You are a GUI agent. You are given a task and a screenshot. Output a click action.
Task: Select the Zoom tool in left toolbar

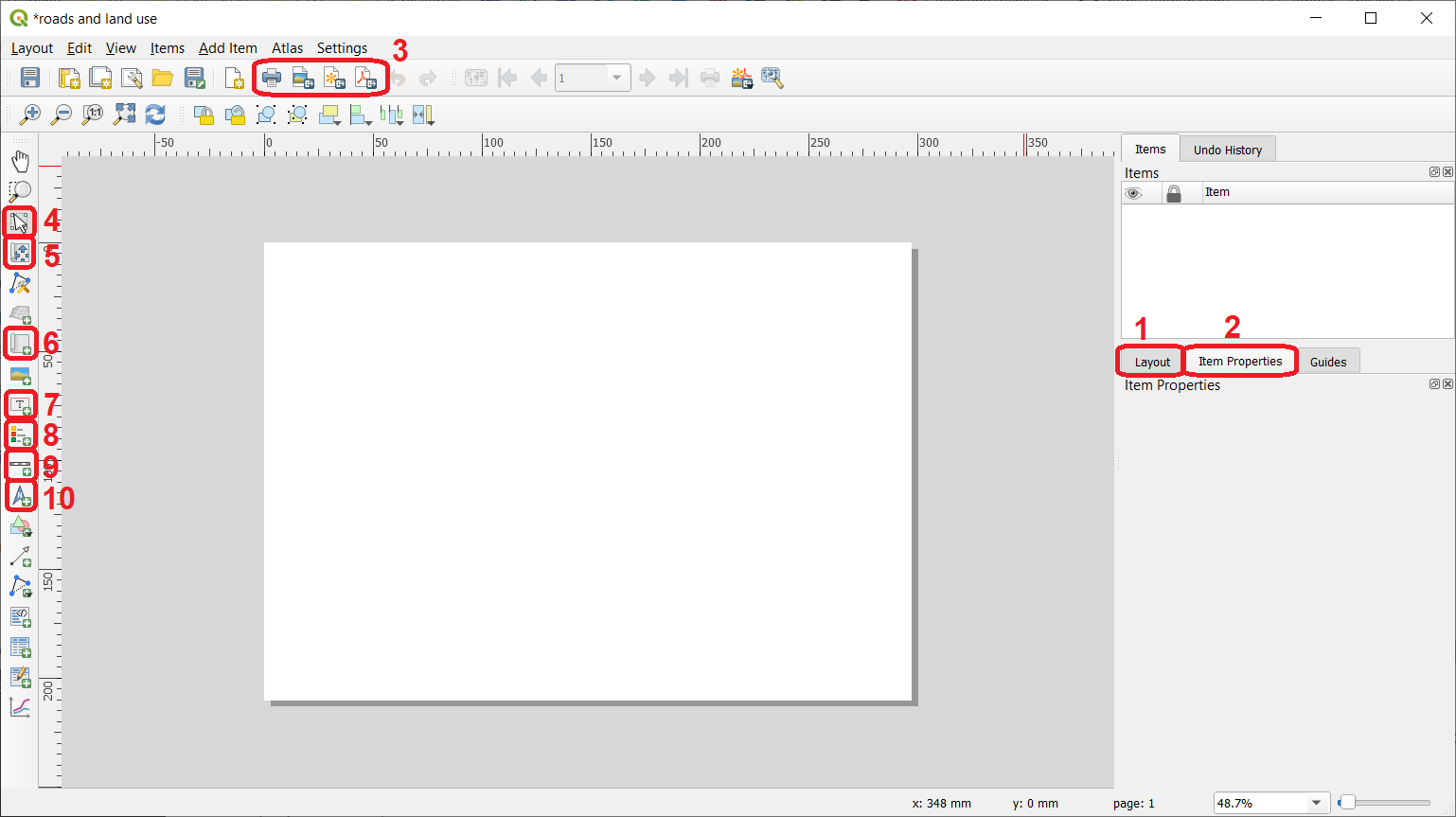[x=20, y=191]
